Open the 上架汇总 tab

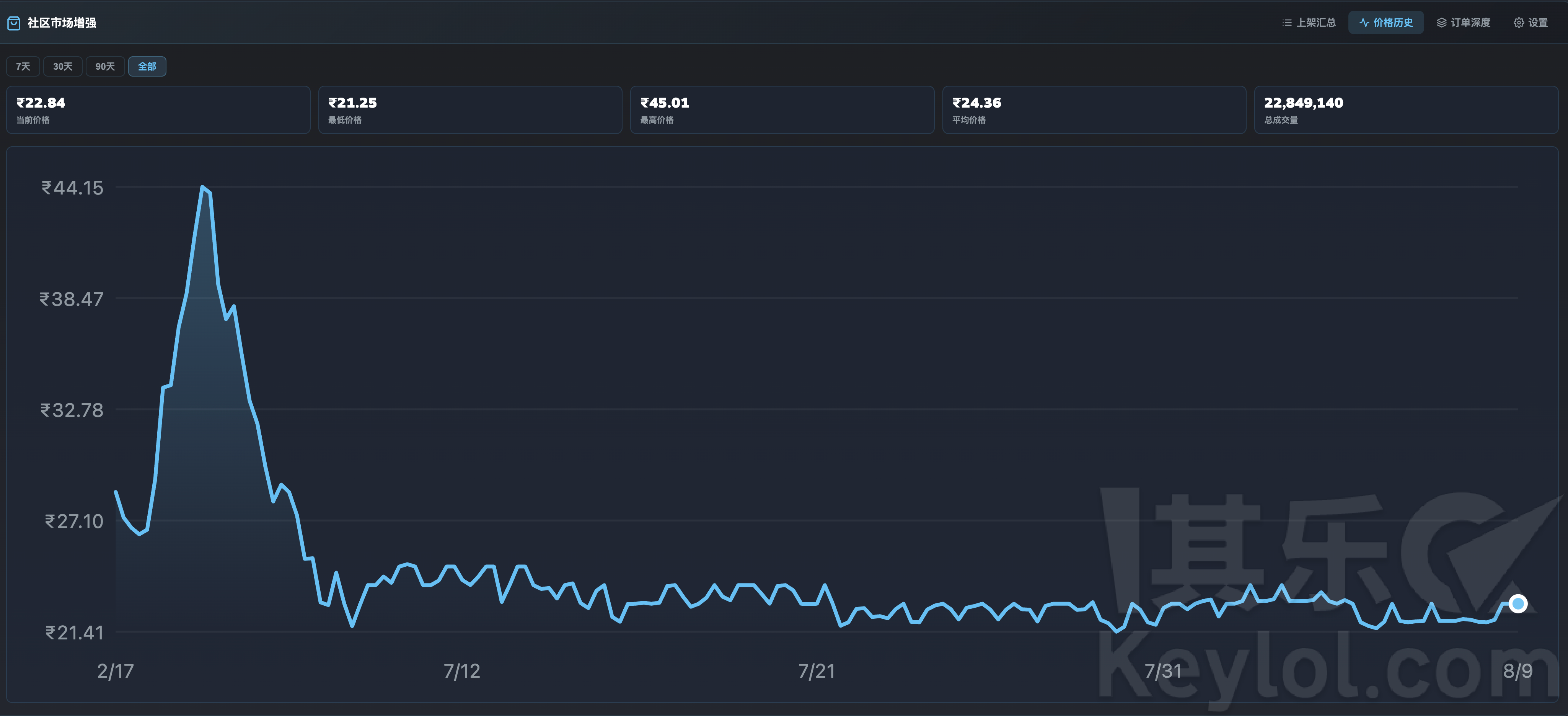(x=1309, y=23)
